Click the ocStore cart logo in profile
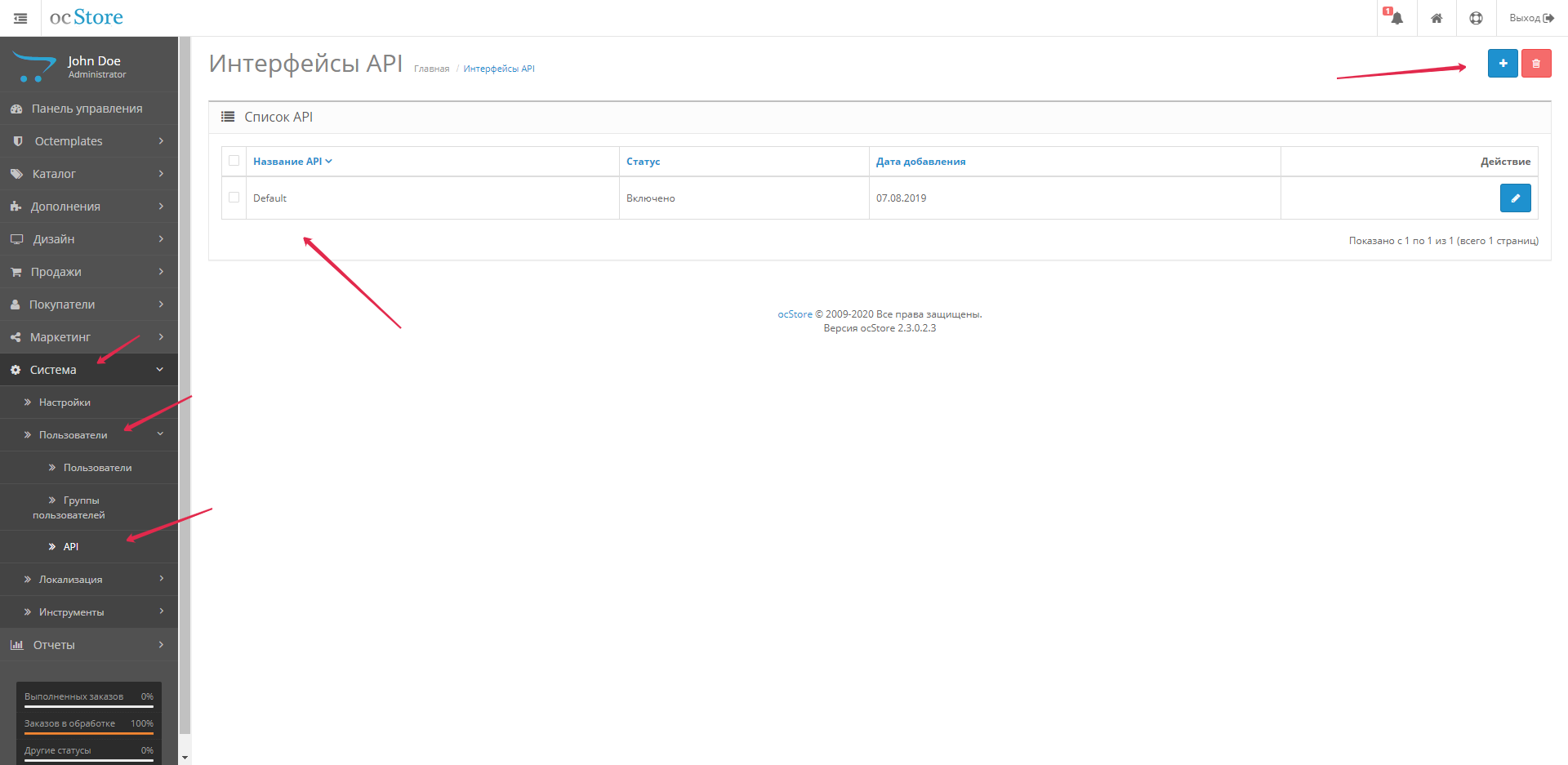The image size is (1568, 765). click(34, 67)
